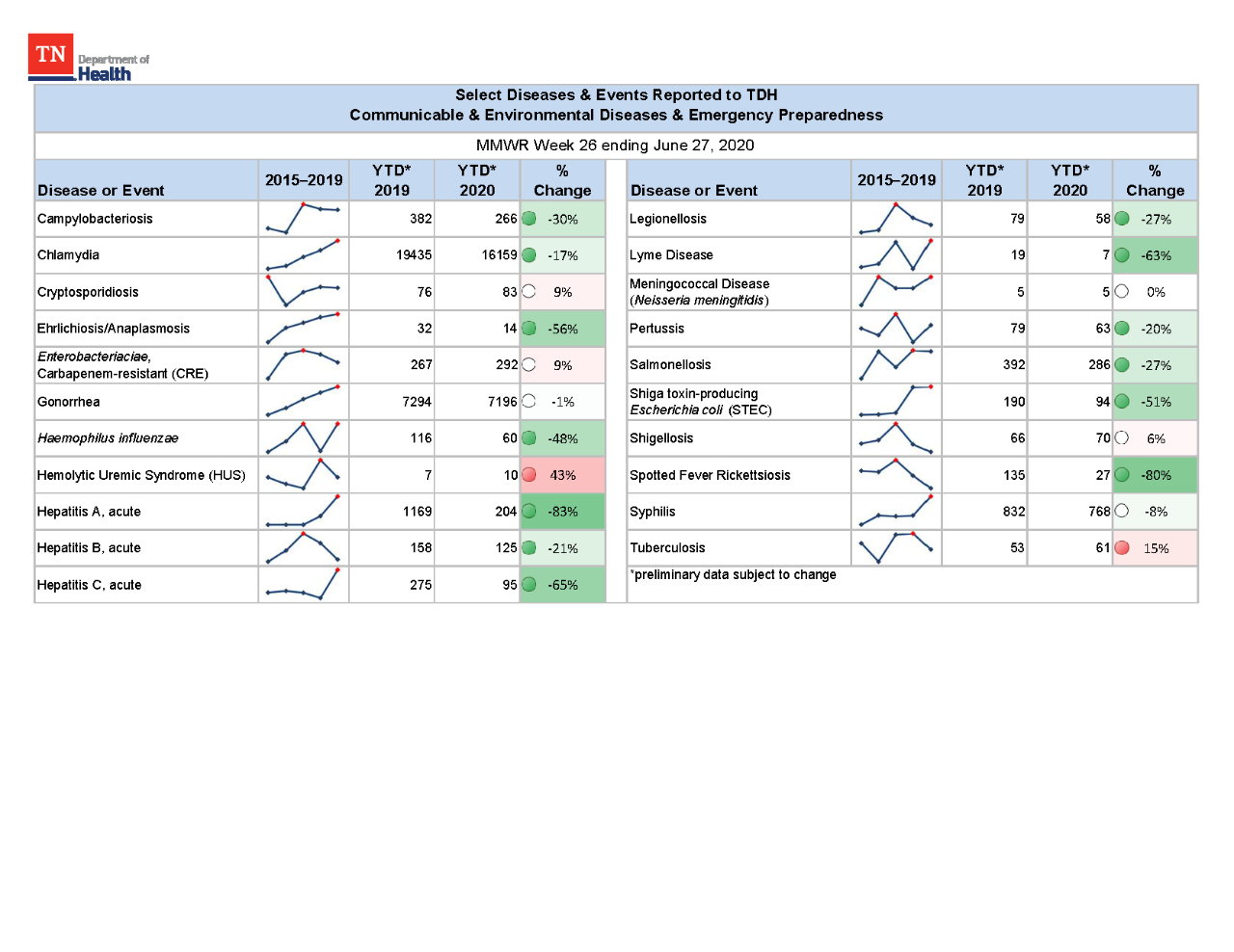Select the "preliminary data subject to change" footnote

click(x=733, y=575)
